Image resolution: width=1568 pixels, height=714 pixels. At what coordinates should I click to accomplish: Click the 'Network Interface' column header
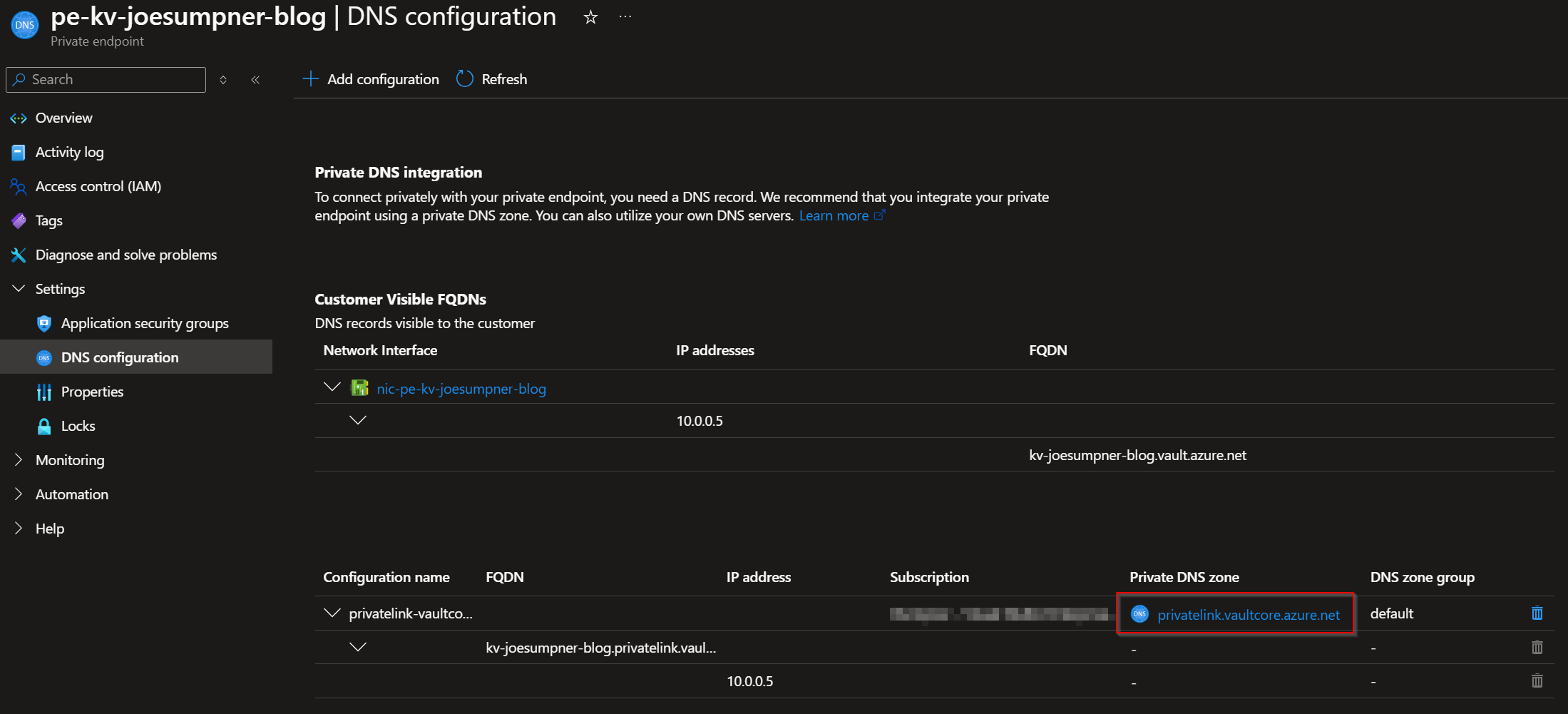tap(380, 350)
